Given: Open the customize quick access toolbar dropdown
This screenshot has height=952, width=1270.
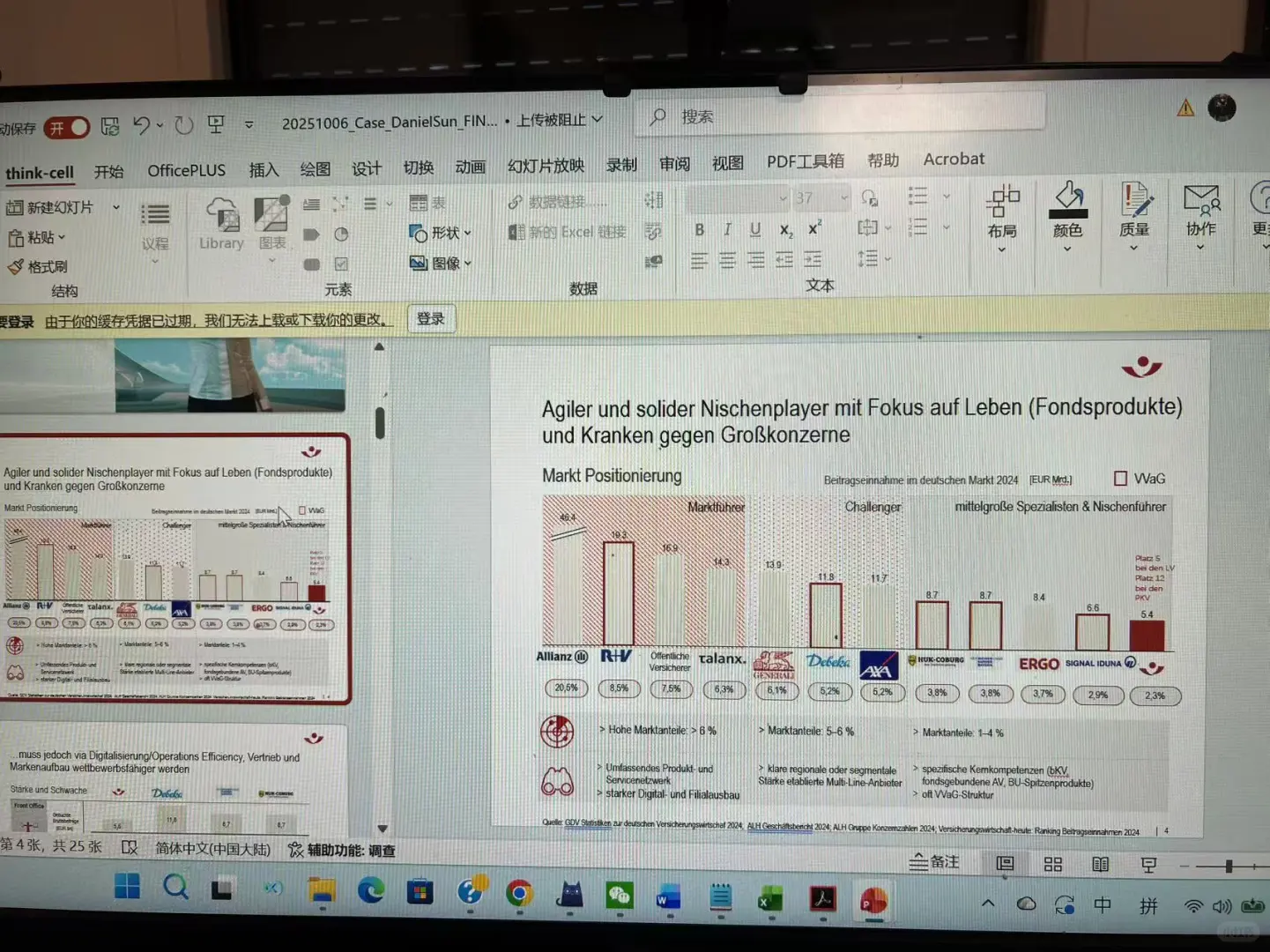Looking at the screenshot, I should 249,124.
